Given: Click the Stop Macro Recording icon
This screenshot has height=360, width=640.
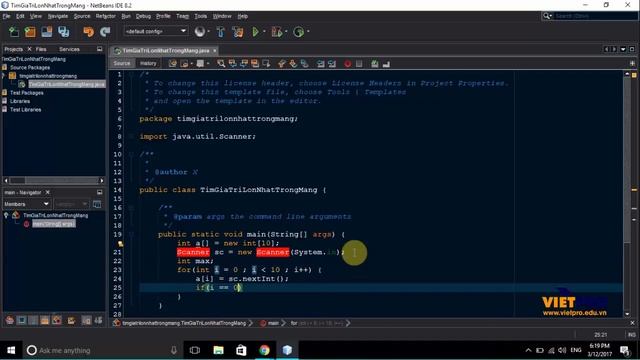Looking at the screenshot, I should tap(359, 63).
